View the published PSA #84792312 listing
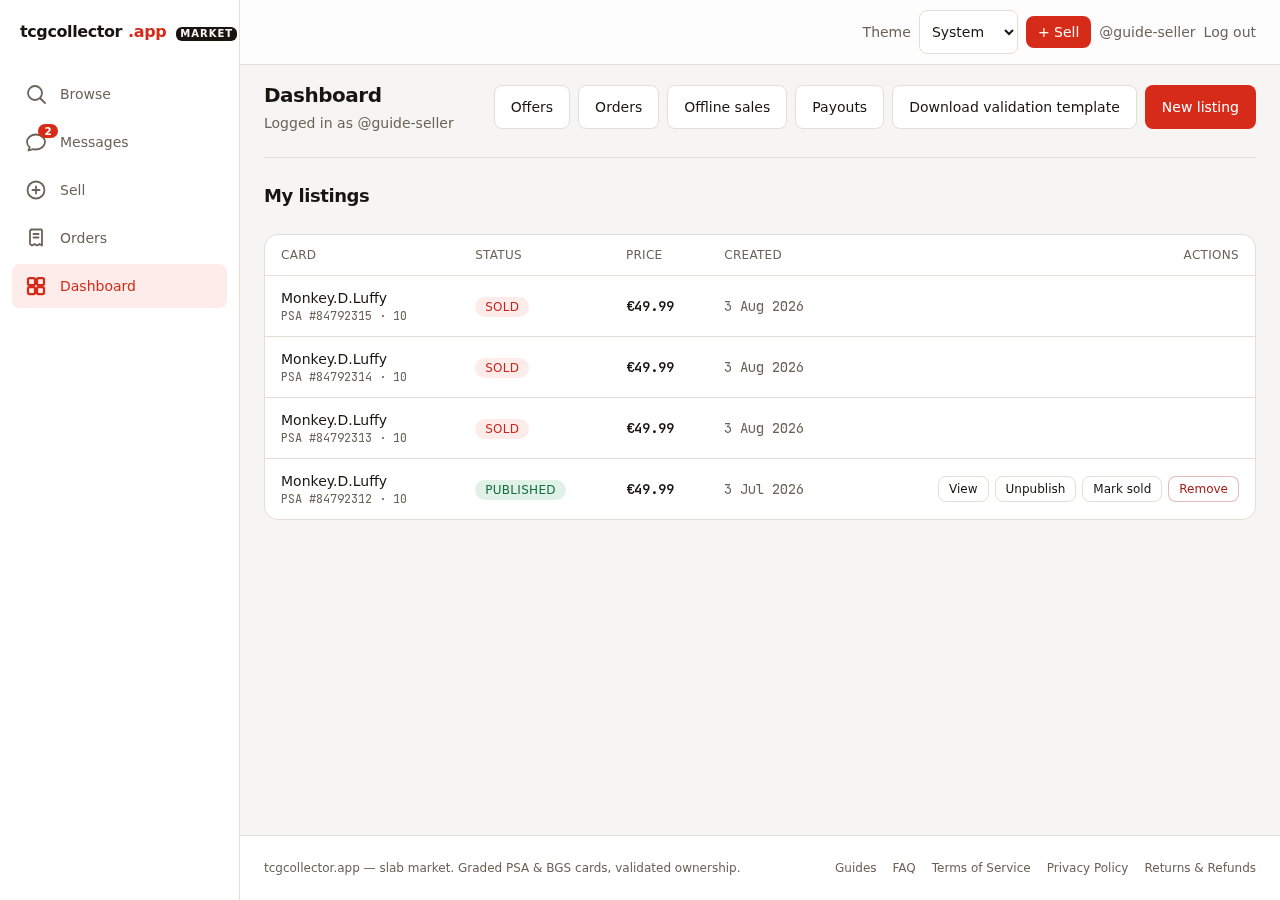The width and height of the screenshot is (1280, 900). click(x=963, y=489)
